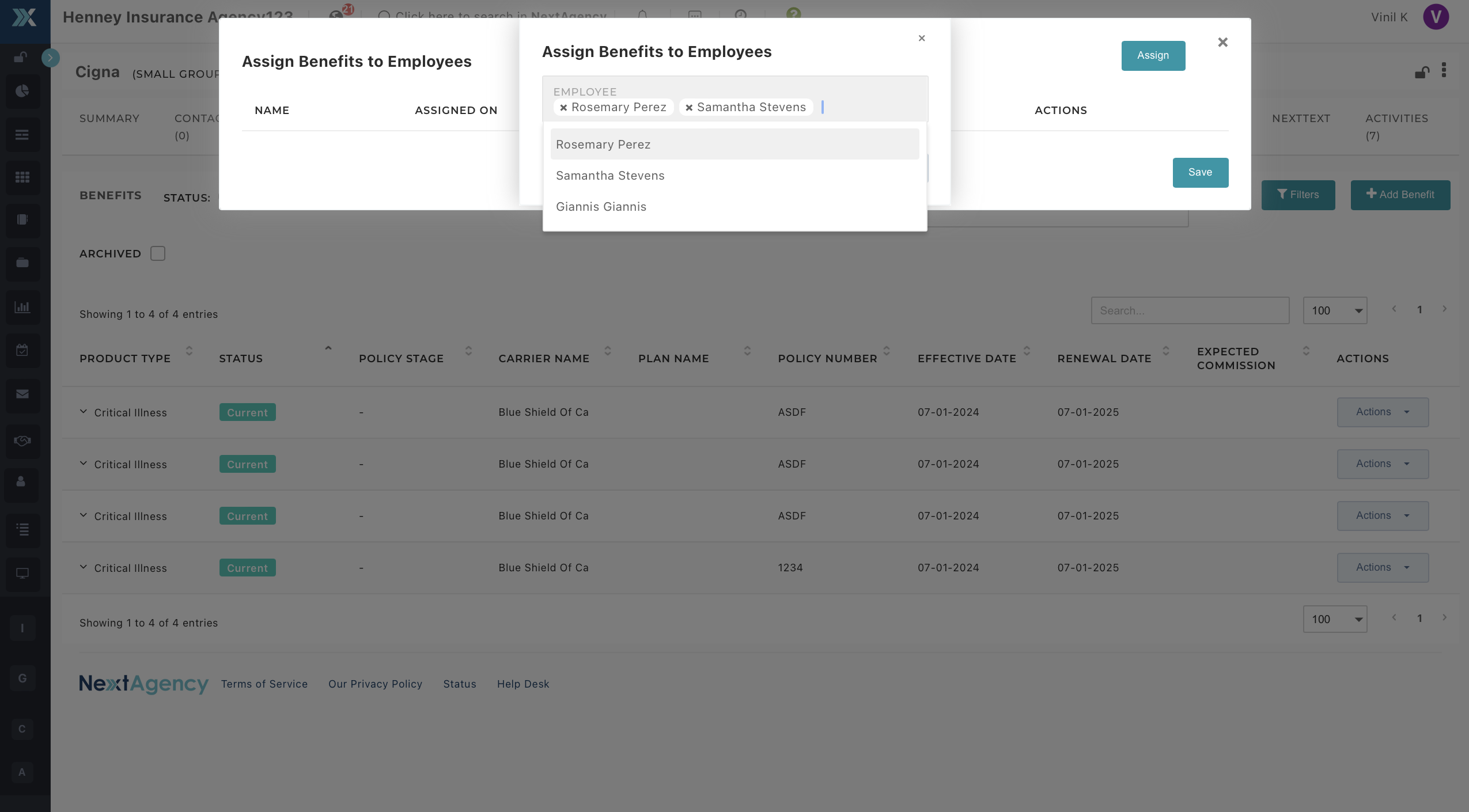Screen dimensions: 1469x812
Task: Open the Help Desk footer link
Action: pos(523,684)
